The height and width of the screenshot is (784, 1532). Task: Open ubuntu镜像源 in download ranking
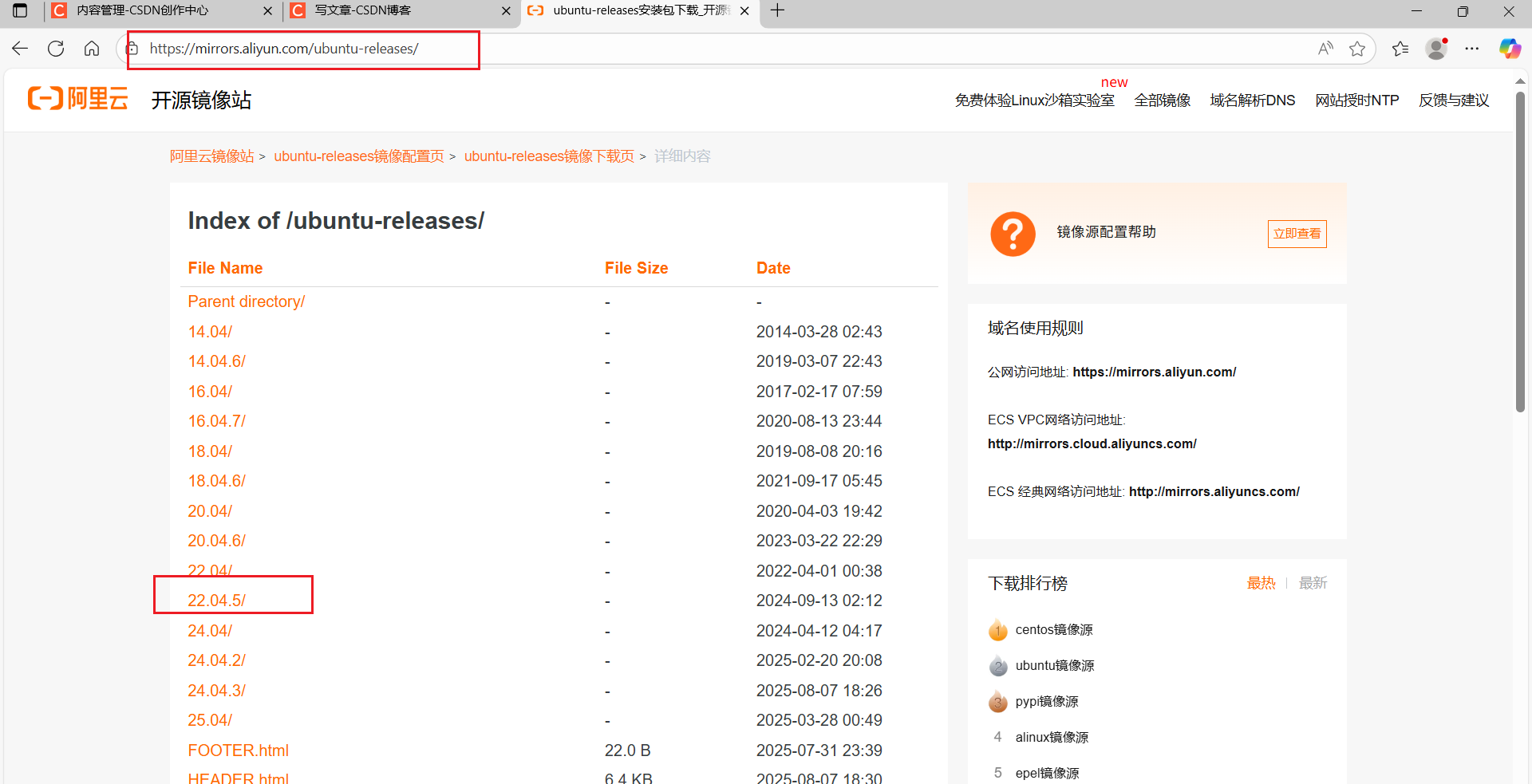(x=1054, y=666)
